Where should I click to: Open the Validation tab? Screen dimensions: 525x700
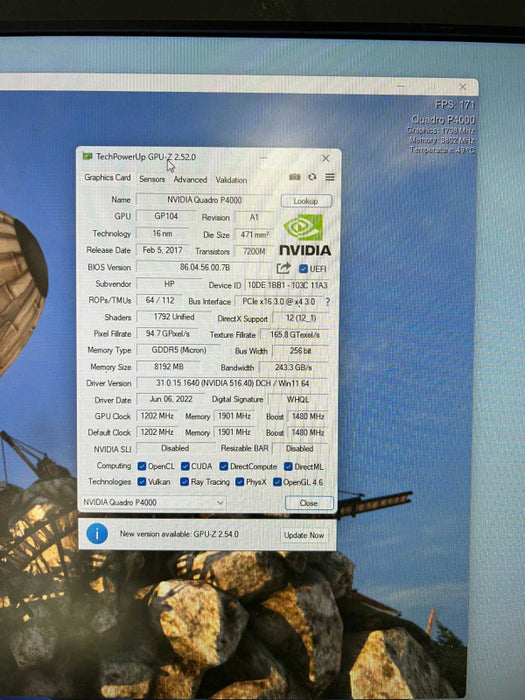tap(231, 180)
